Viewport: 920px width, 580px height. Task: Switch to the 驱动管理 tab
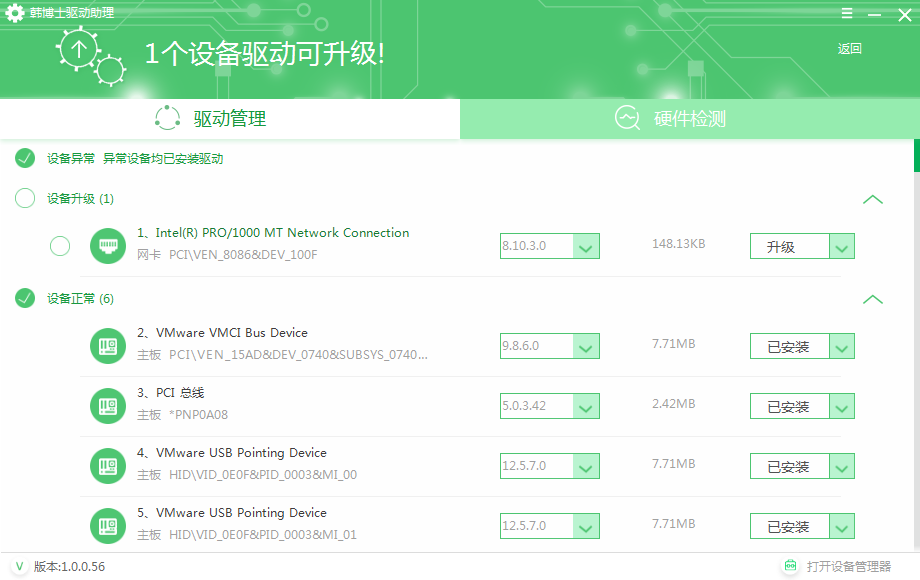(x=229, y=119)
